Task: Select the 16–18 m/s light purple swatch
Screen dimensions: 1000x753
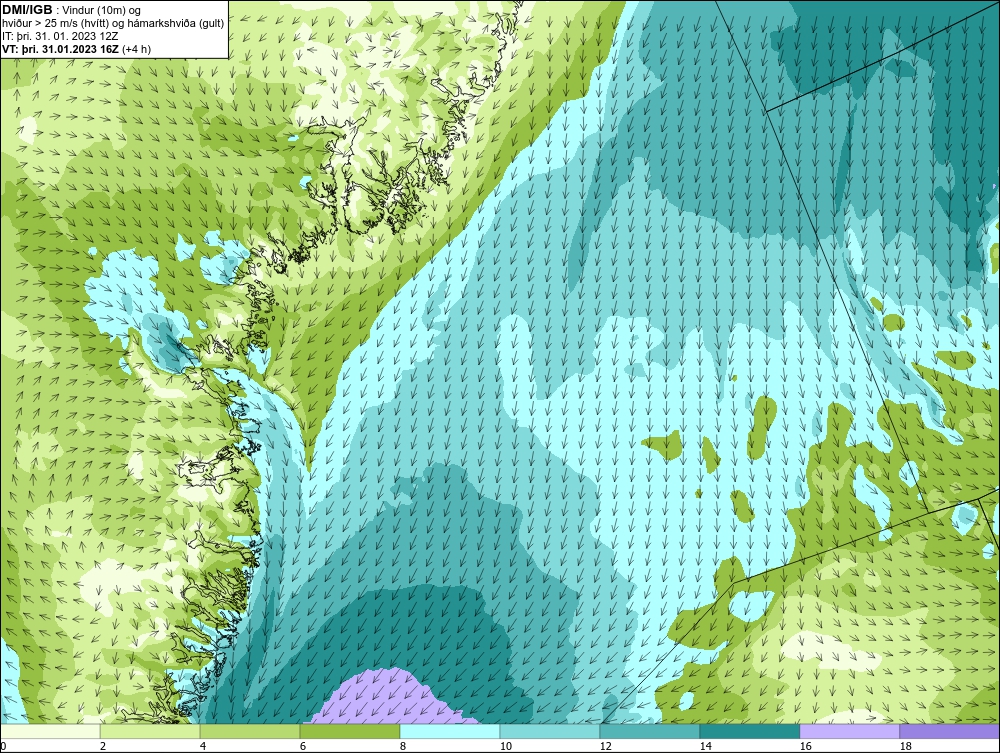Action: point(849,731)
